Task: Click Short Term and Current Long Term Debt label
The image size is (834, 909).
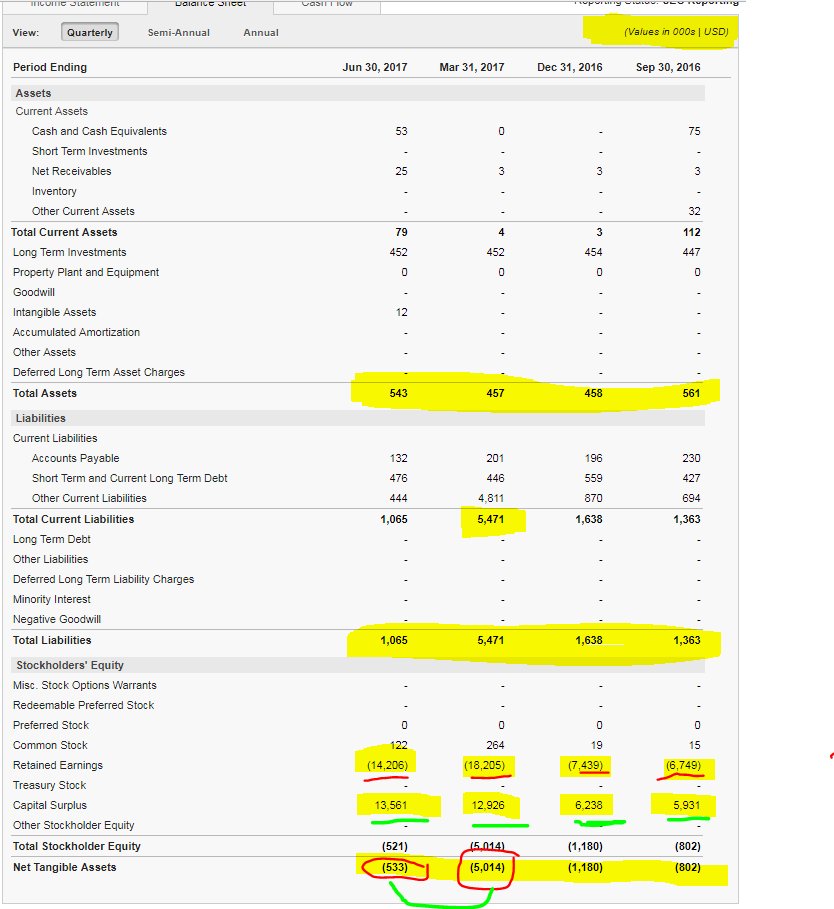Action: click(x=129, y=478)
